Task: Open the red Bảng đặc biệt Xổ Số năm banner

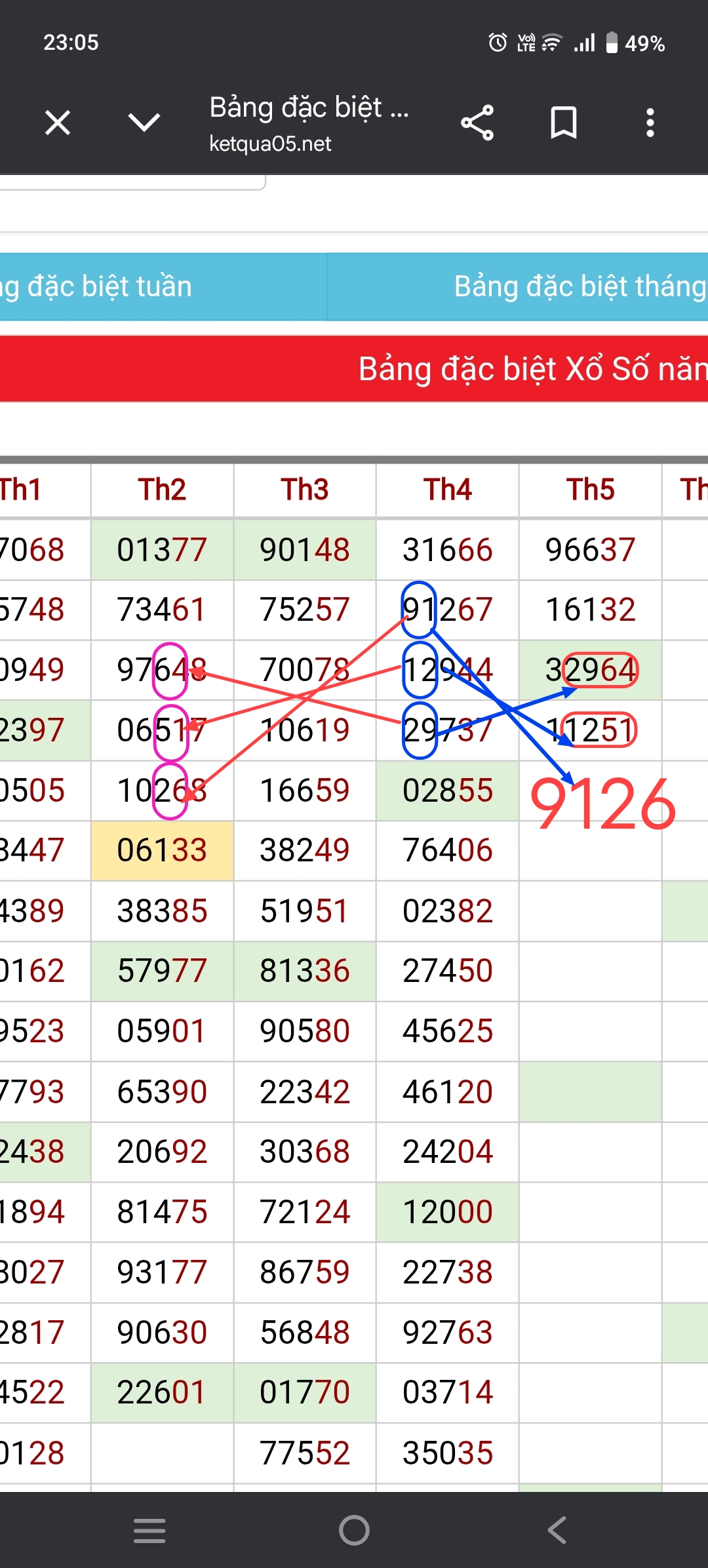Action: coord(354,369)
